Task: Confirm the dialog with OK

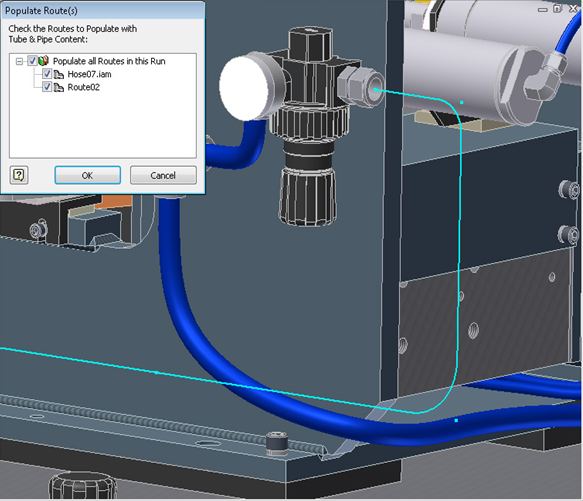Action: tap(88, 175)
